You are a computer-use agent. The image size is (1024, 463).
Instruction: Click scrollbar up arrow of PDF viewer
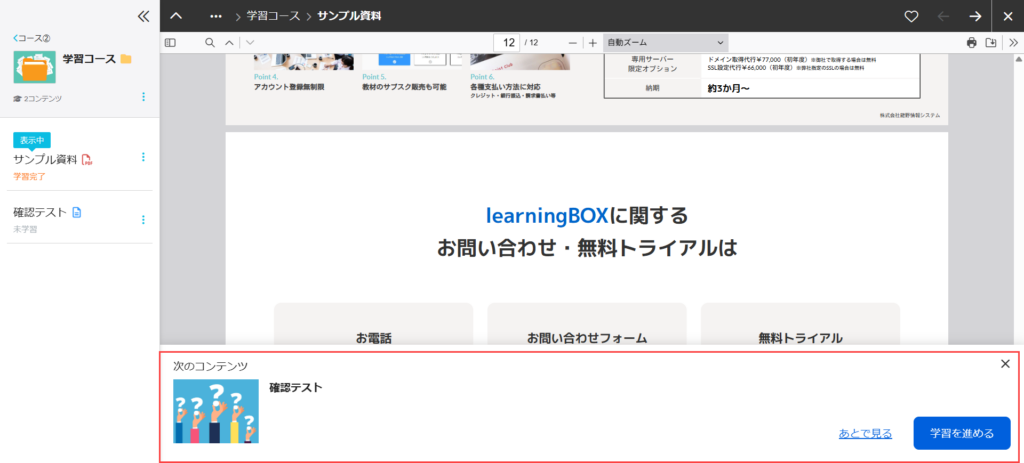tap(1018, 59)
